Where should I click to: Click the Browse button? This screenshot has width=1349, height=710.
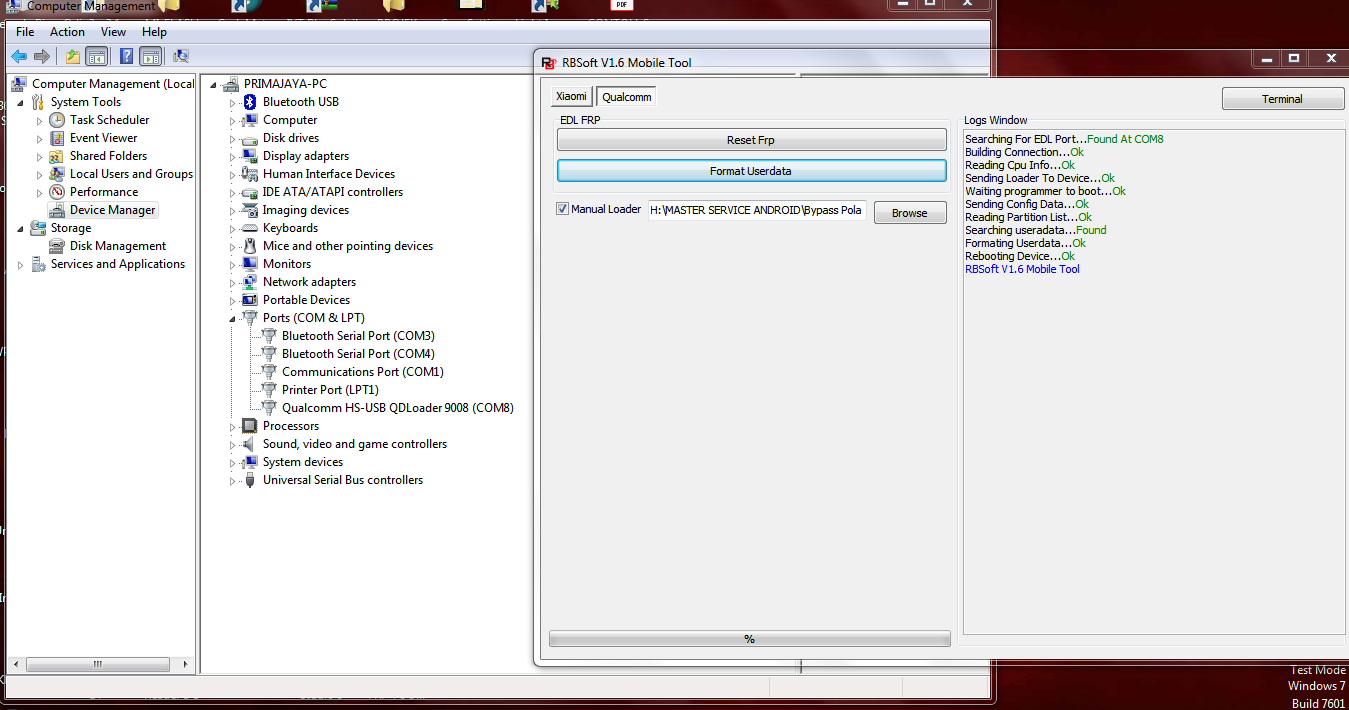pos(910,213)
